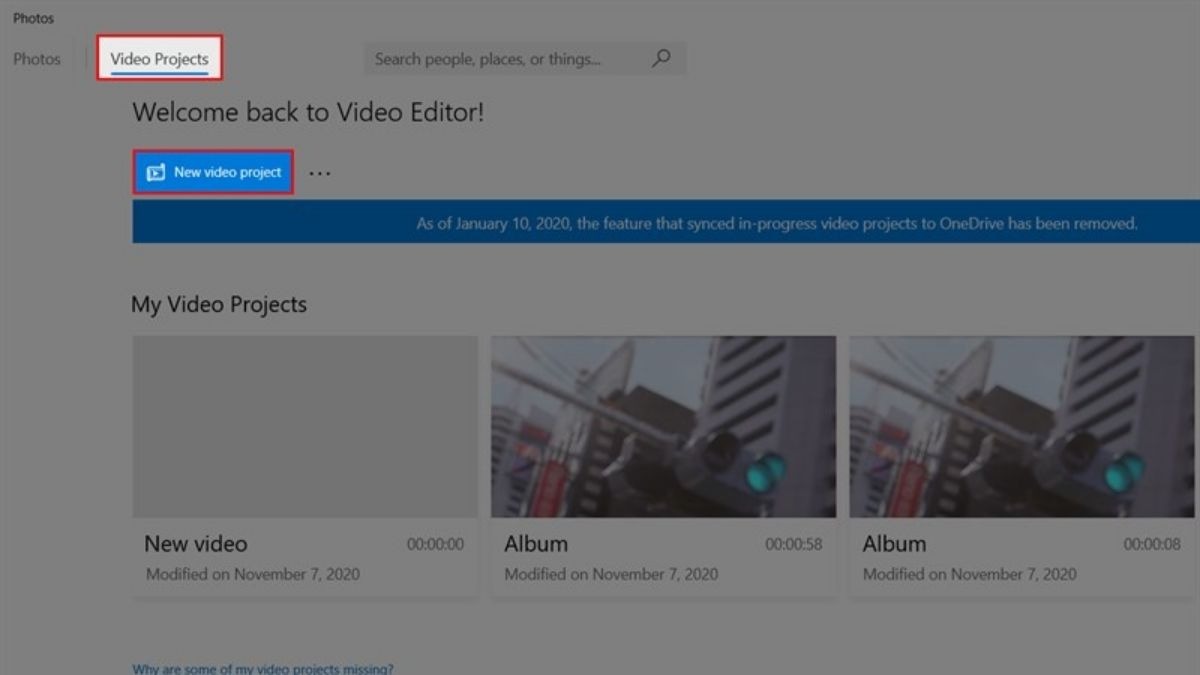Open the Album thumbnail lasting 00:00:58

click(664, 427)
